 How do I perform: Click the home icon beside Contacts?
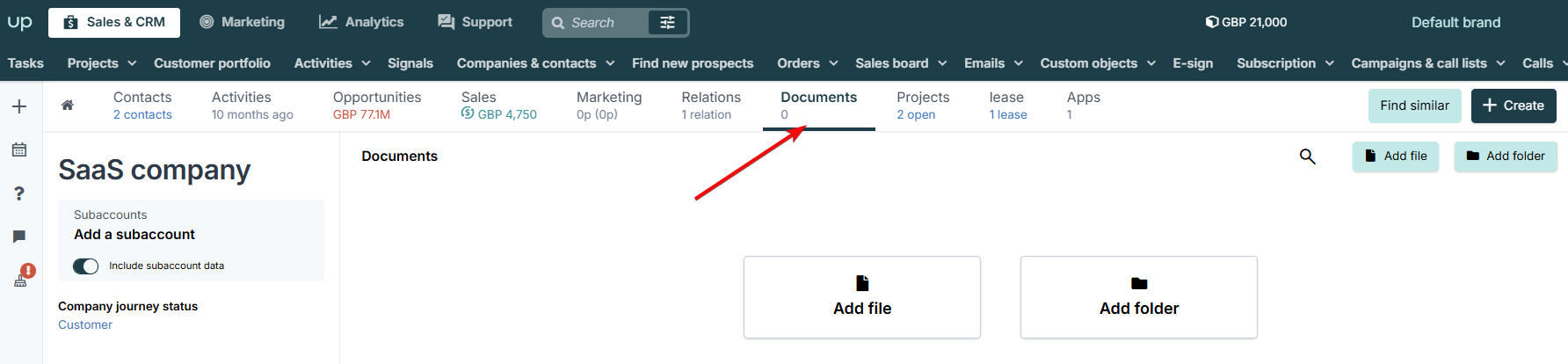click(68, 106)
